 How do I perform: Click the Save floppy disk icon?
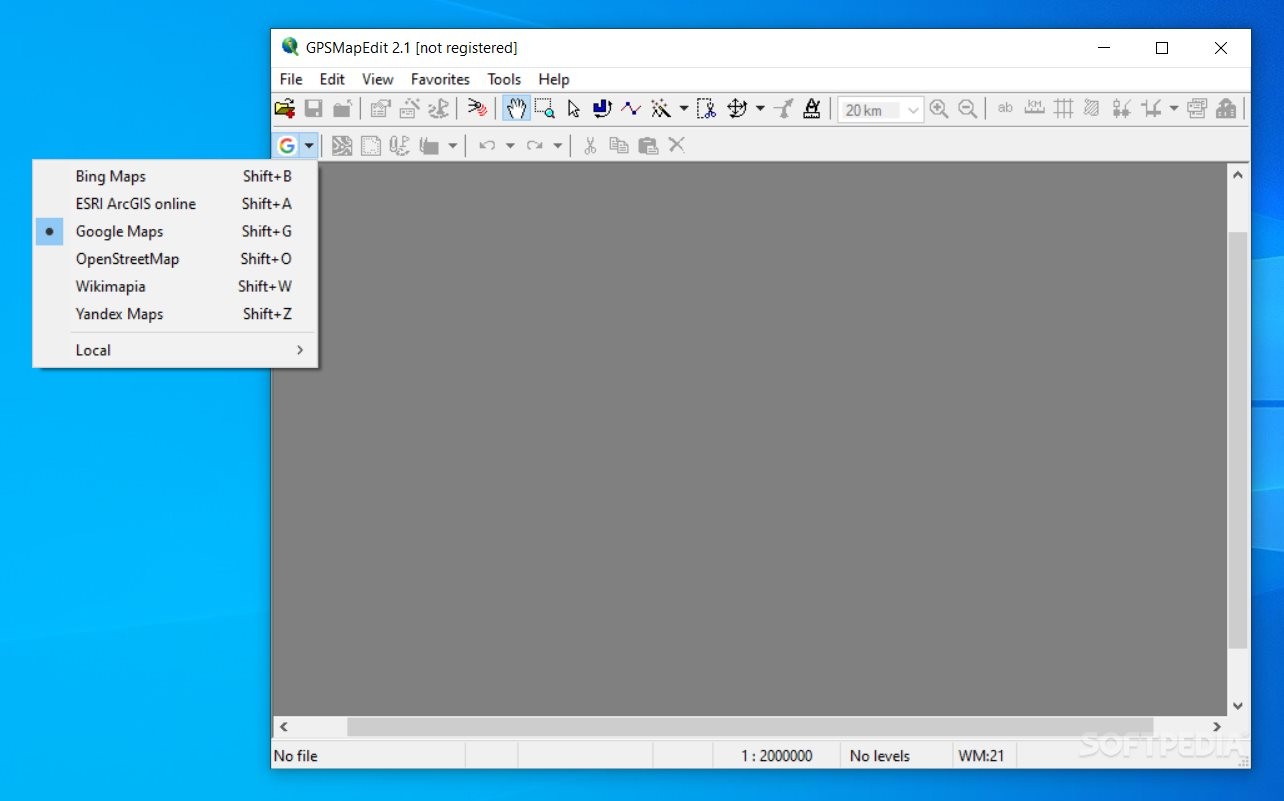(313, 109)
